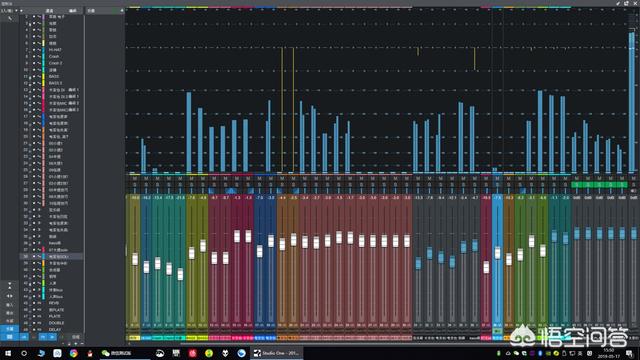Image resolution: width=640 pixels, height=360 pixels.
Task: Click the green round taskbar icon
Action: point(209,353)
